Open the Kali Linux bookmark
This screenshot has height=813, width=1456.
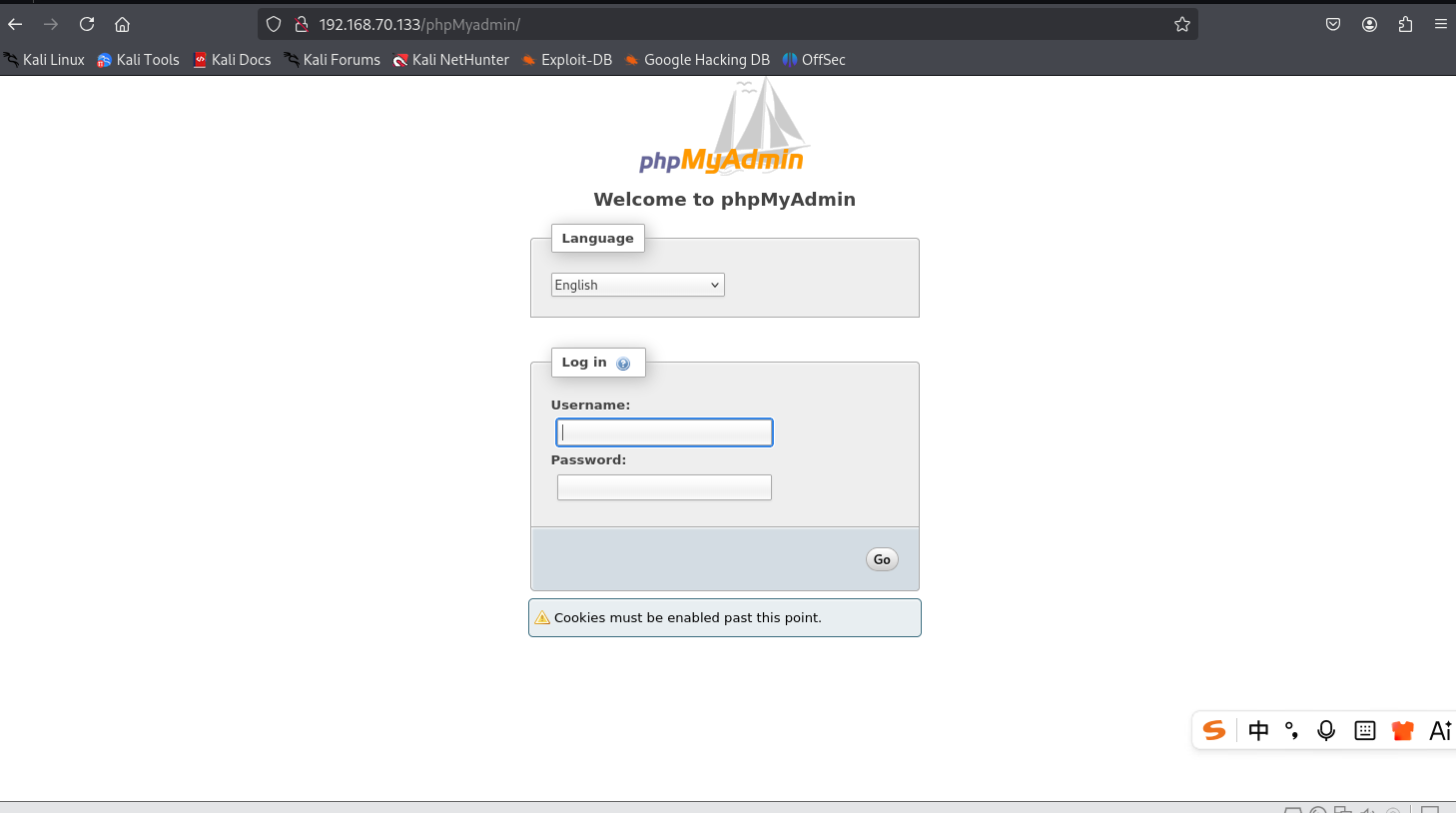(44, 60)
